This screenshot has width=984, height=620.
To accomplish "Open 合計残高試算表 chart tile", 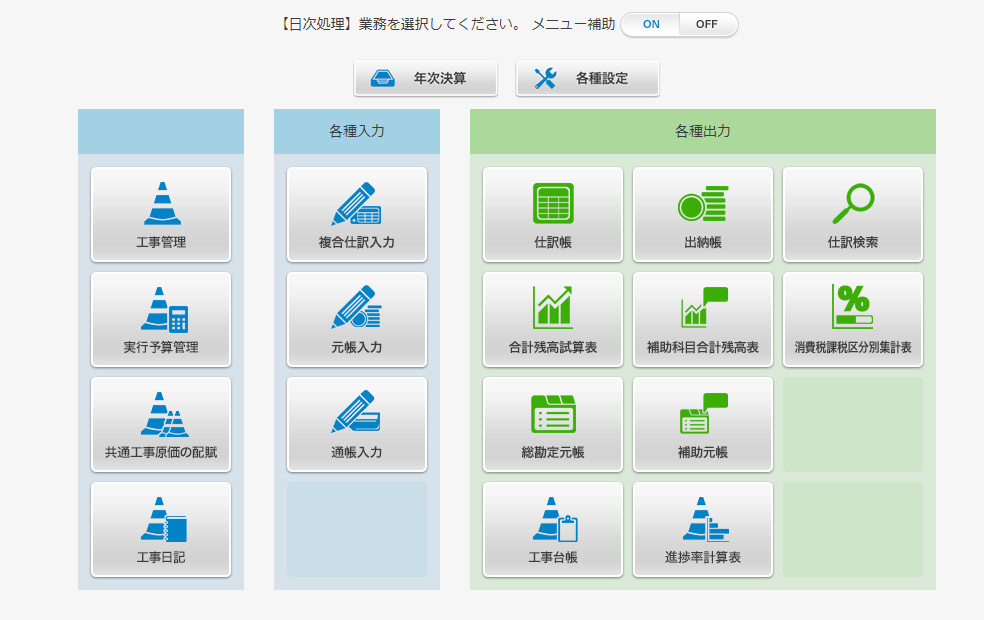I will click(552, 319).
